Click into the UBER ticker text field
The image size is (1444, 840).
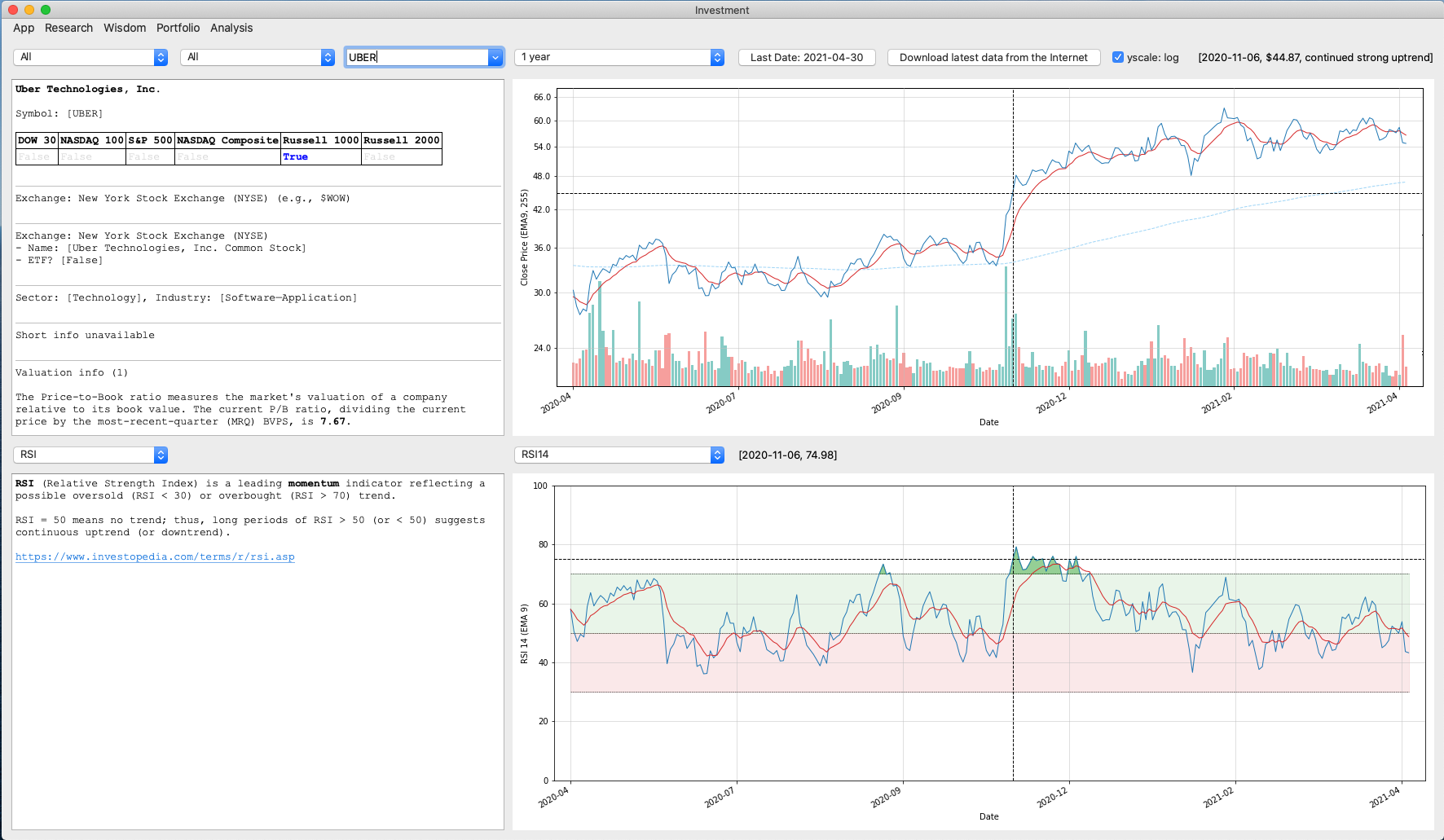(416, 57)
